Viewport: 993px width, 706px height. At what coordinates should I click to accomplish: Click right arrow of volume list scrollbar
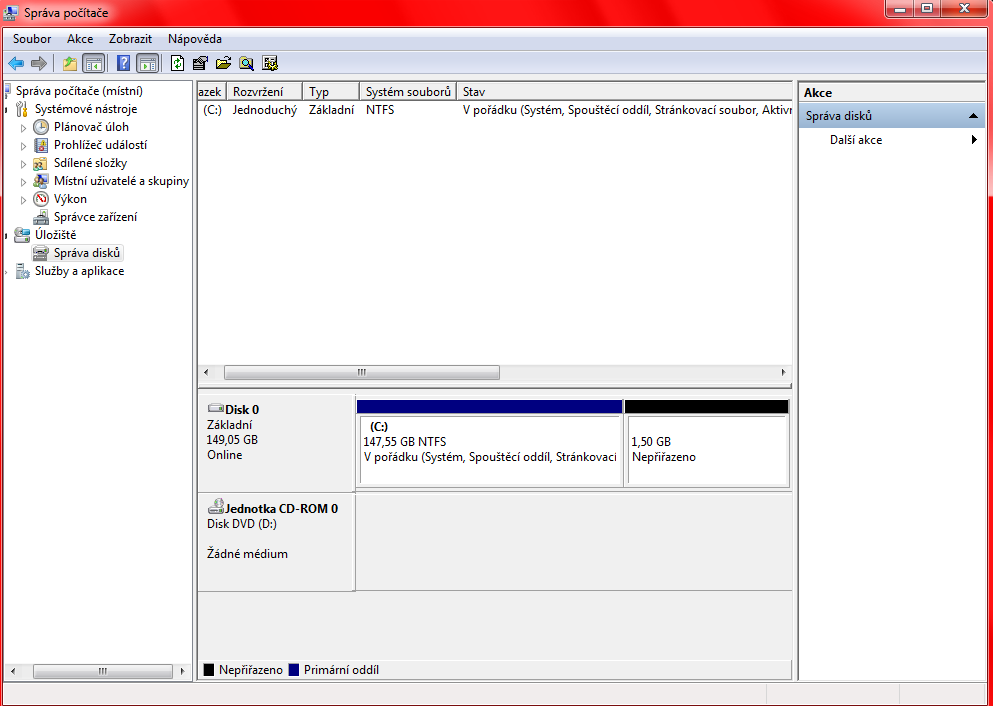[783, 372]
